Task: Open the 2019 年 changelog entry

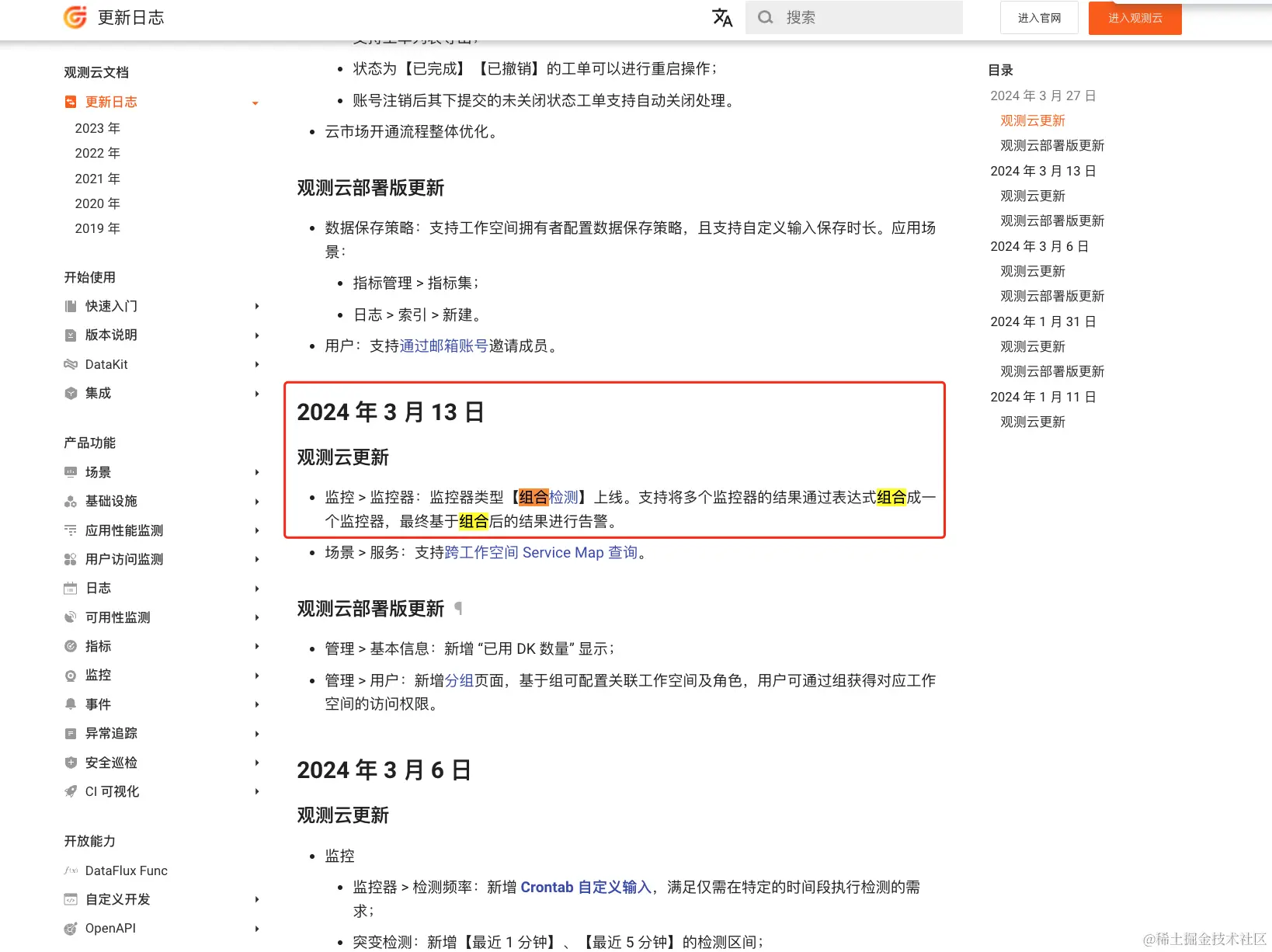Action: coord(97,228)
